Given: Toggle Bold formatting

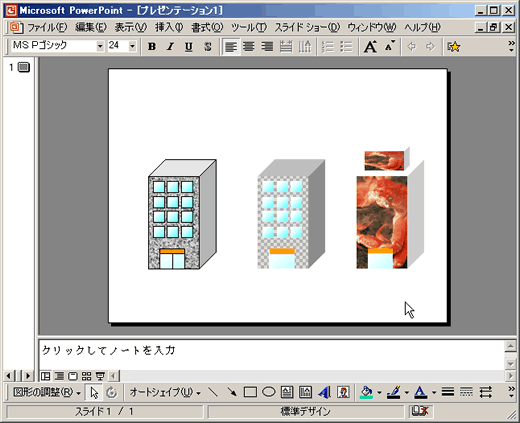Looking at the screenshot, I should coord(152,47).
